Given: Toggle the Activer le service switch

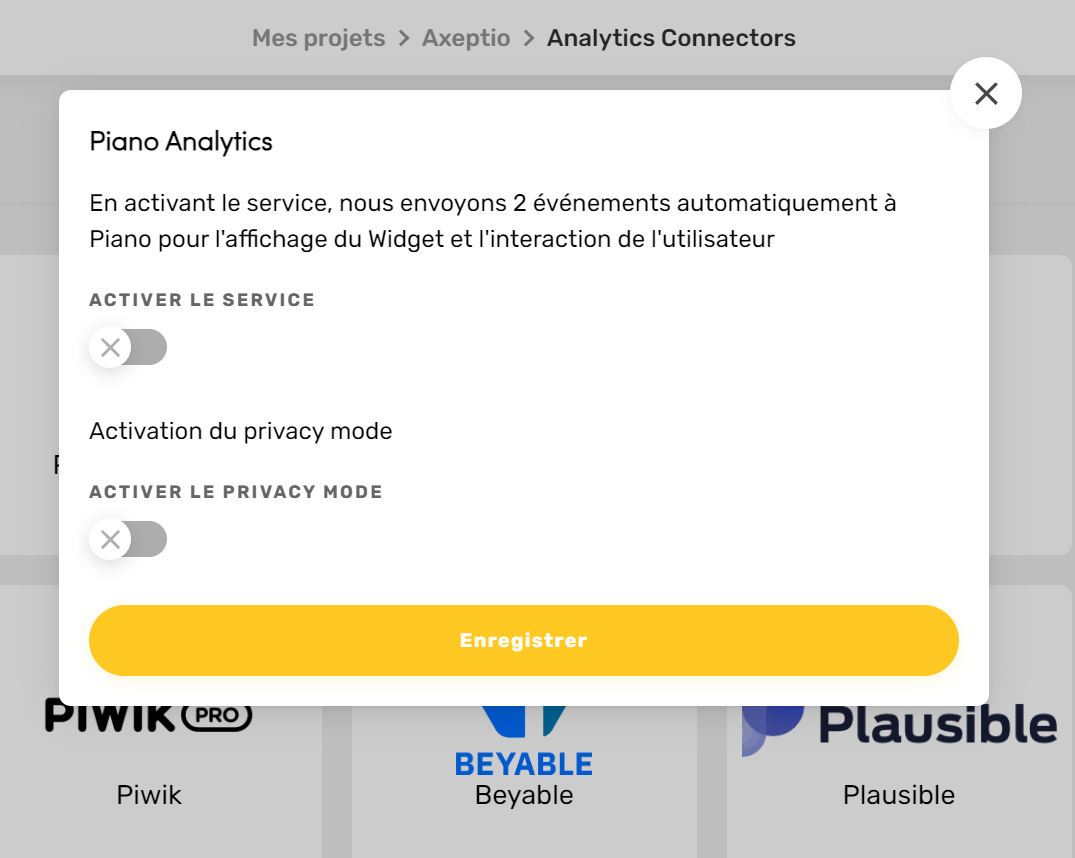Looking at the screenshot, I should coord(129,348).
